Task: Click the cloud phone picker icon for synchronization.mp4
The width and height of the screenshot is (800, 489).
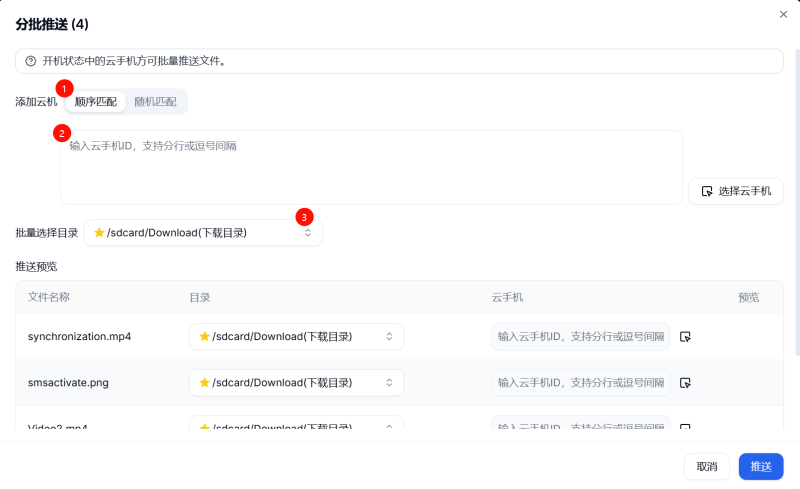Action: [685, 337]
